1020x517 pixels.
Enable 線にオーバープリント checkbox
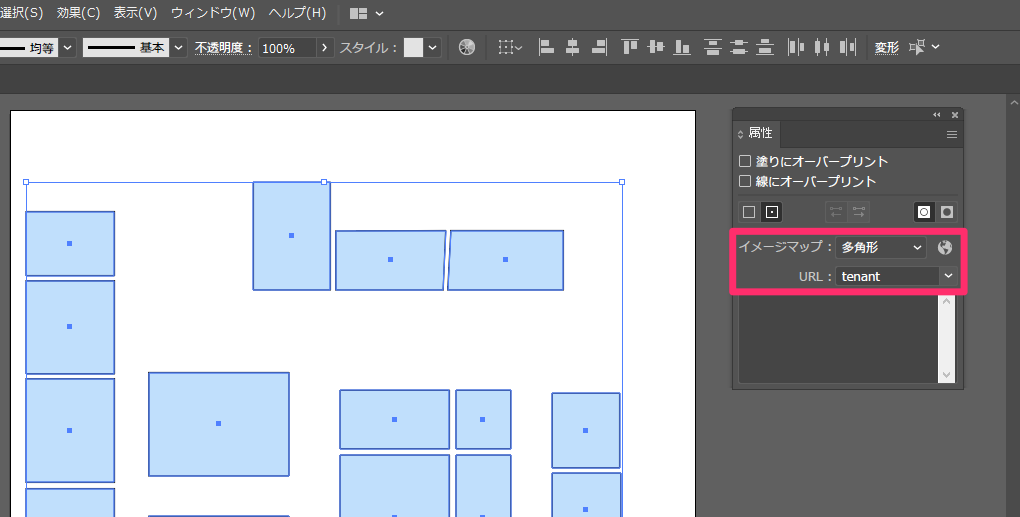click(745, 181)
